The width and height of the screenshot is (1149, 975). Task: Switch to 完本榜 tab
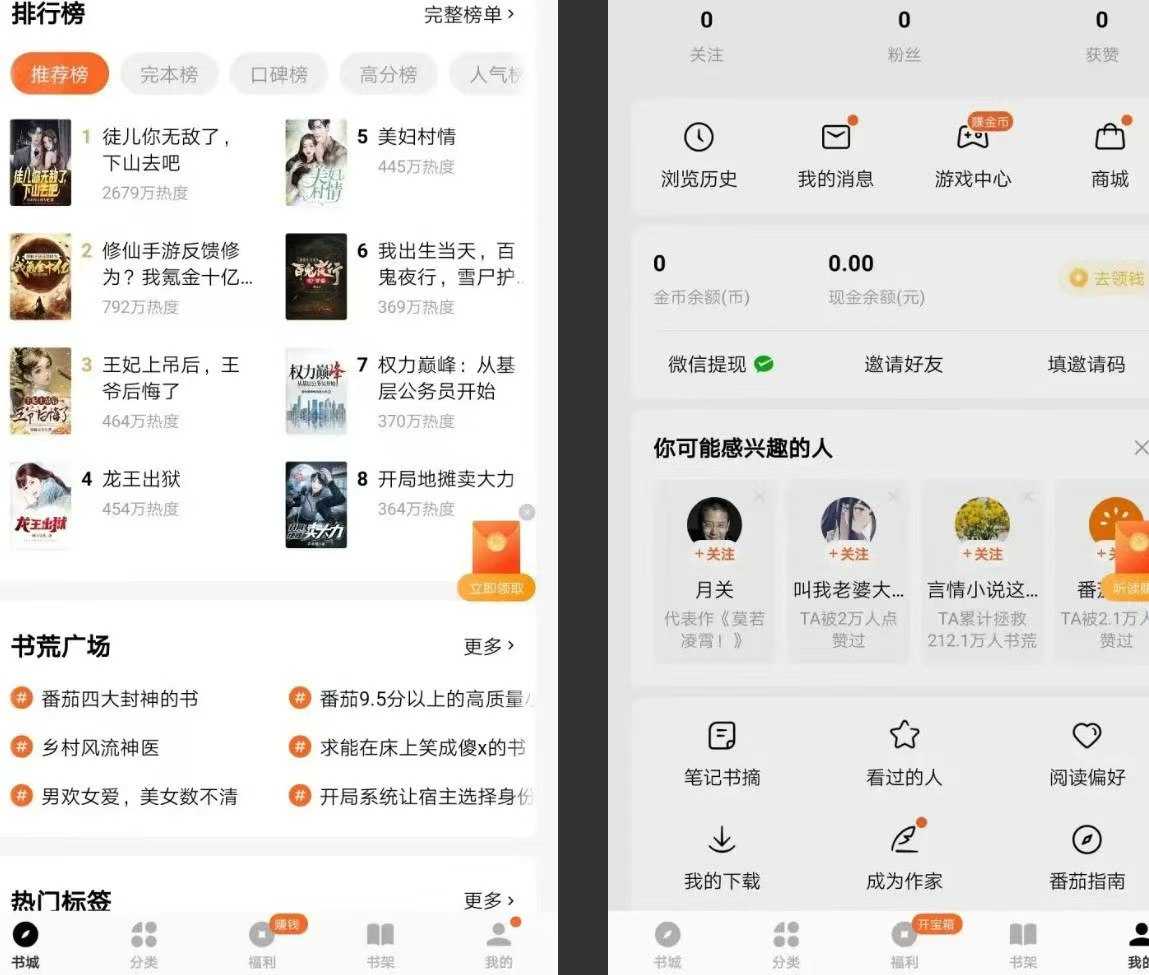pos(169,75)
